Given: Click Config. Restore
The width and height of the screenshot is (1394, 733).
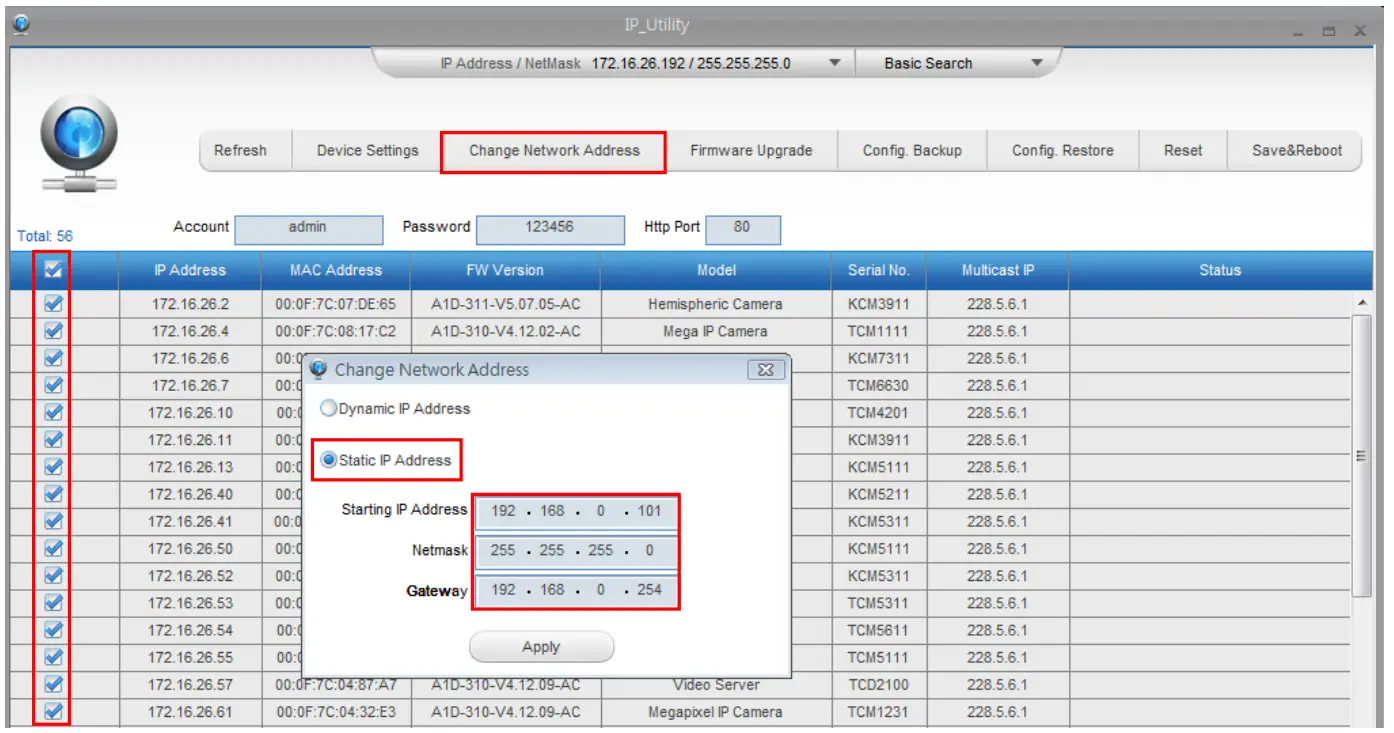Looking at the screenshot, I should tap(1062, 150).
